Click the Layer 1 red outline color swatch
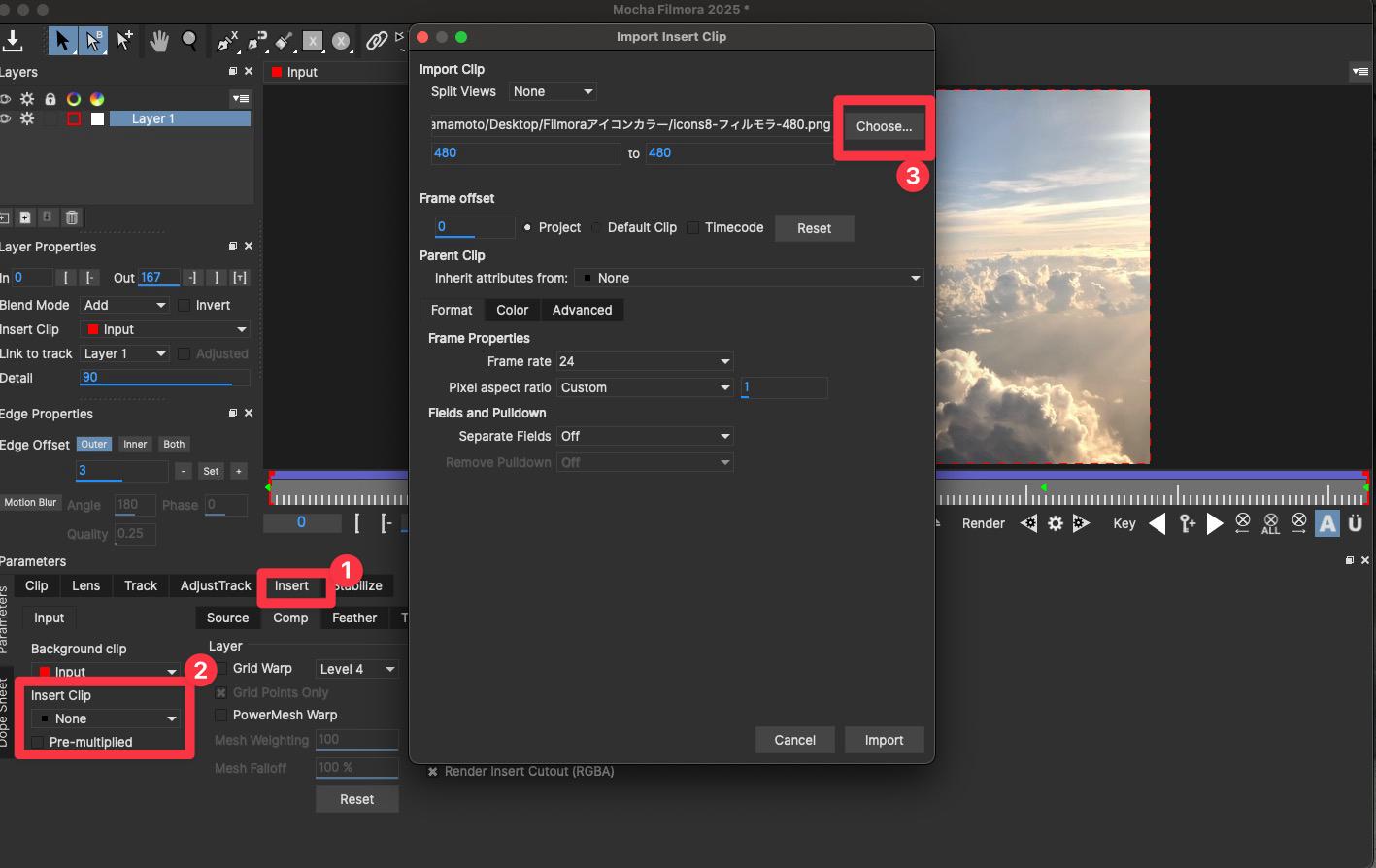 (74, 118)
